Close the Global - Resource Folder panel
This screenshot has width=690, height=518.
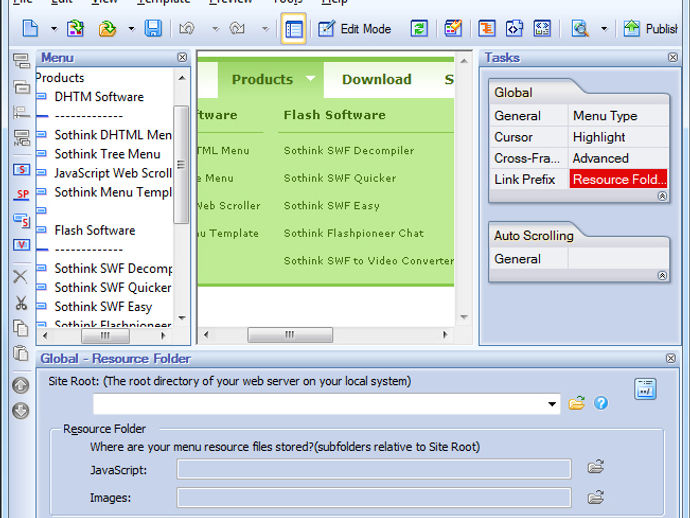[671, 358]
